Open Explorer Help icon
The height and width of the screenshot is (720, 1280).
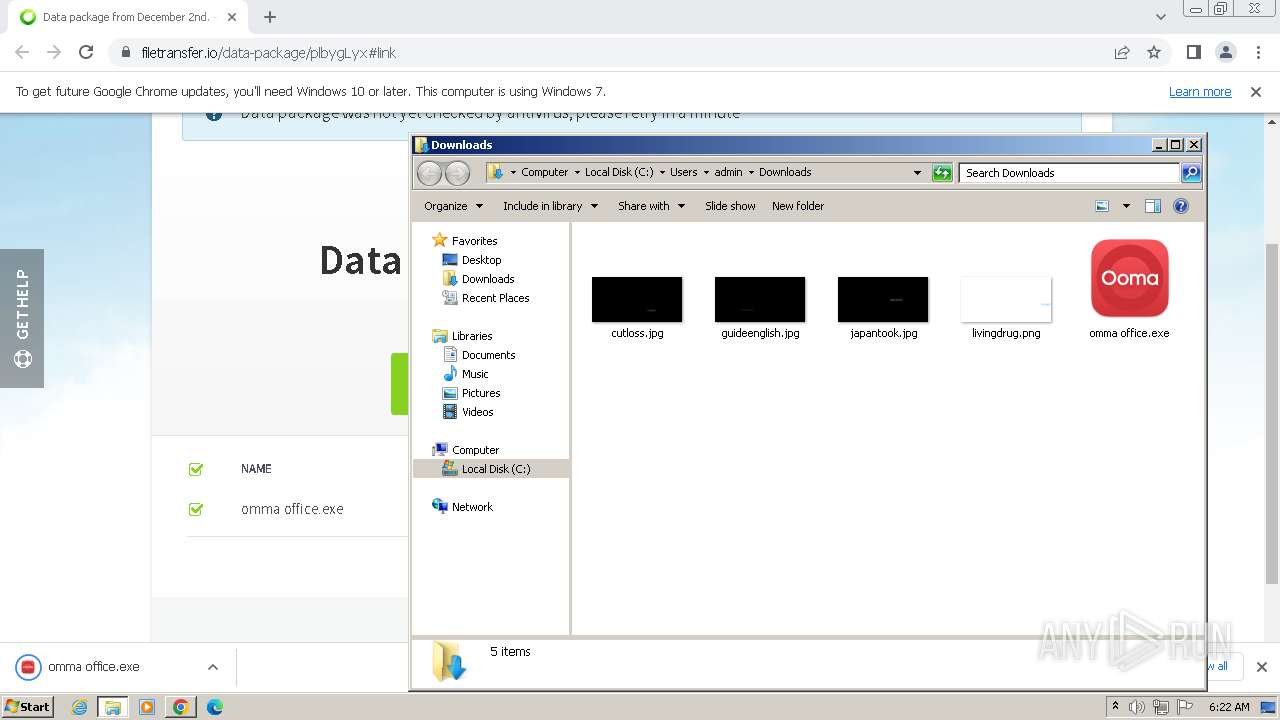tap(1181, 206)
